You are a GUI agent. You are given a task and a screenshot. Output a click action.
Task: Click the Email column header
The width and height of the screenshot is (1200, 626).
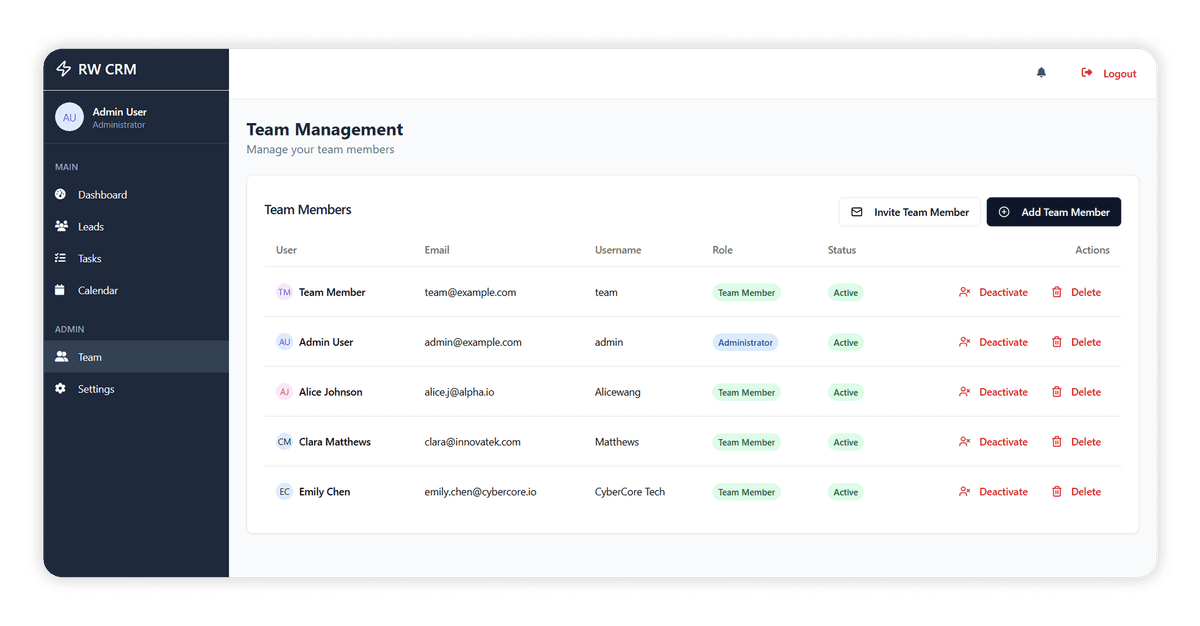[x=437, y=250]
